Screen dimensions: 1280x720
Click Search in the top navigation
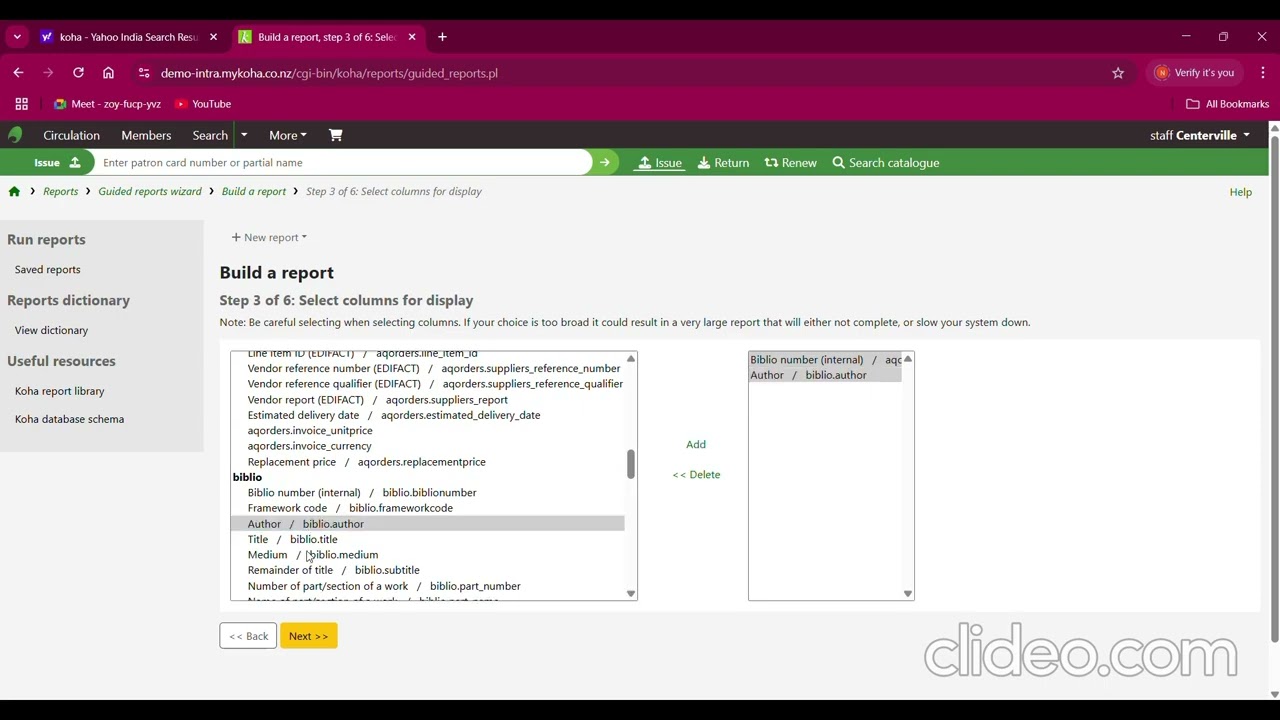(x=210, y=135)
